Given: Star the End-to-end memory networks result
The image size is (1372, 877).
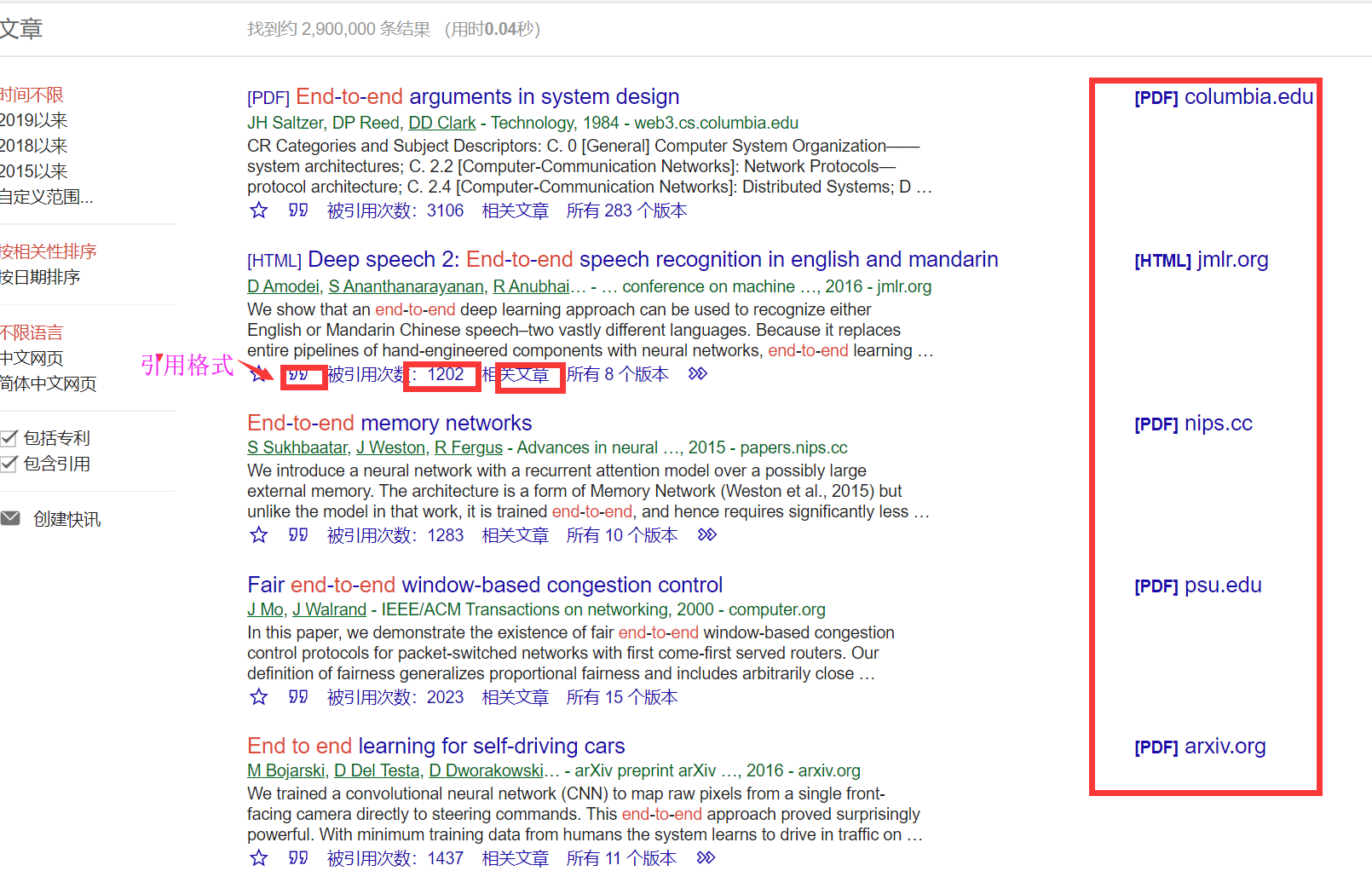Looking at the screenshot, I should click(259, 535).
